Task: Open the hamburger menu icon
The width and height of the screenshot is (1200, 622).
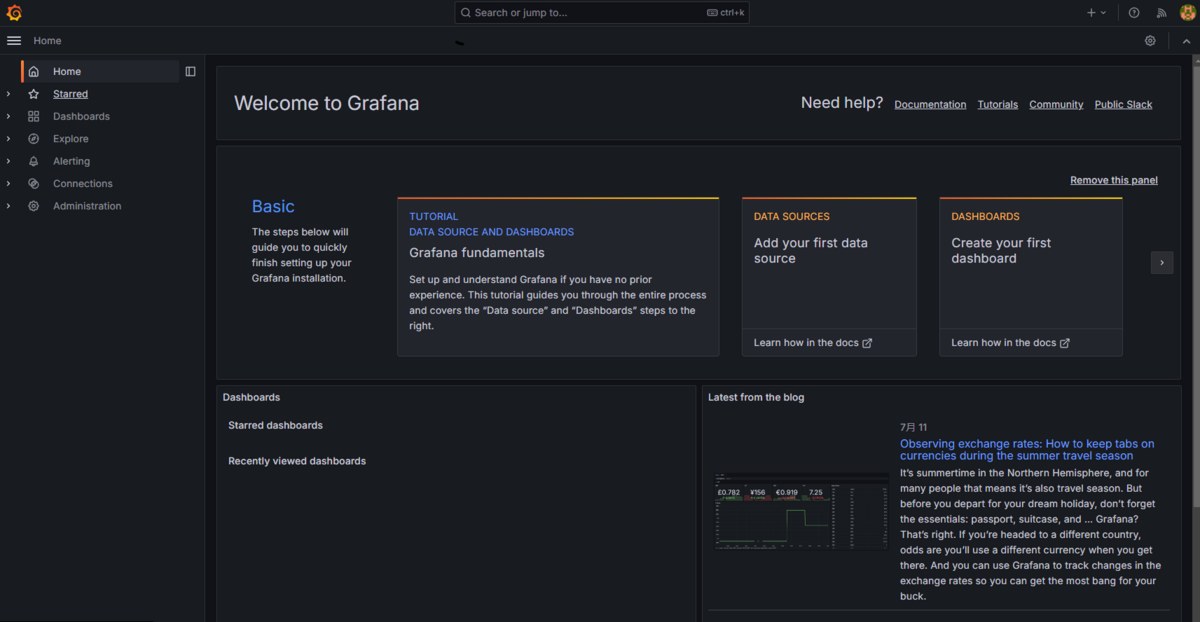Action: point(14,41)
